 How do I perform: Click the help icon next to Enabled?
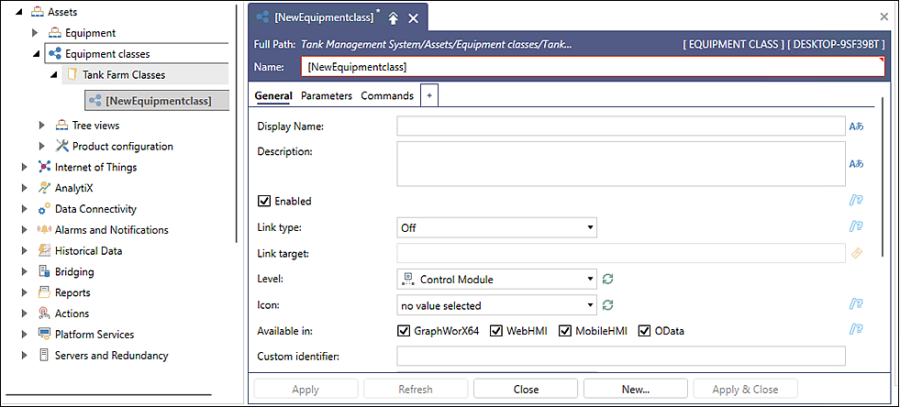point(856,200)
